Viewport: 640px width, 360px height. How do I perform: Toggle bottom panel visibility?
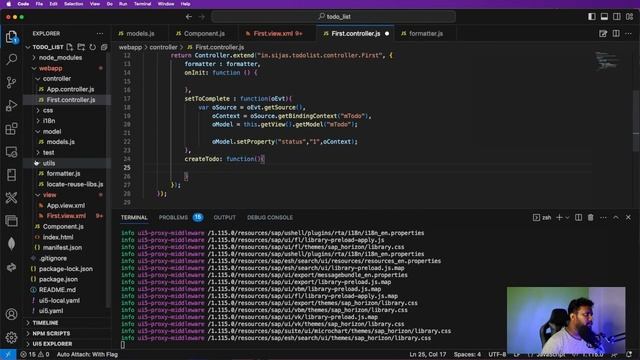(604, 17)
